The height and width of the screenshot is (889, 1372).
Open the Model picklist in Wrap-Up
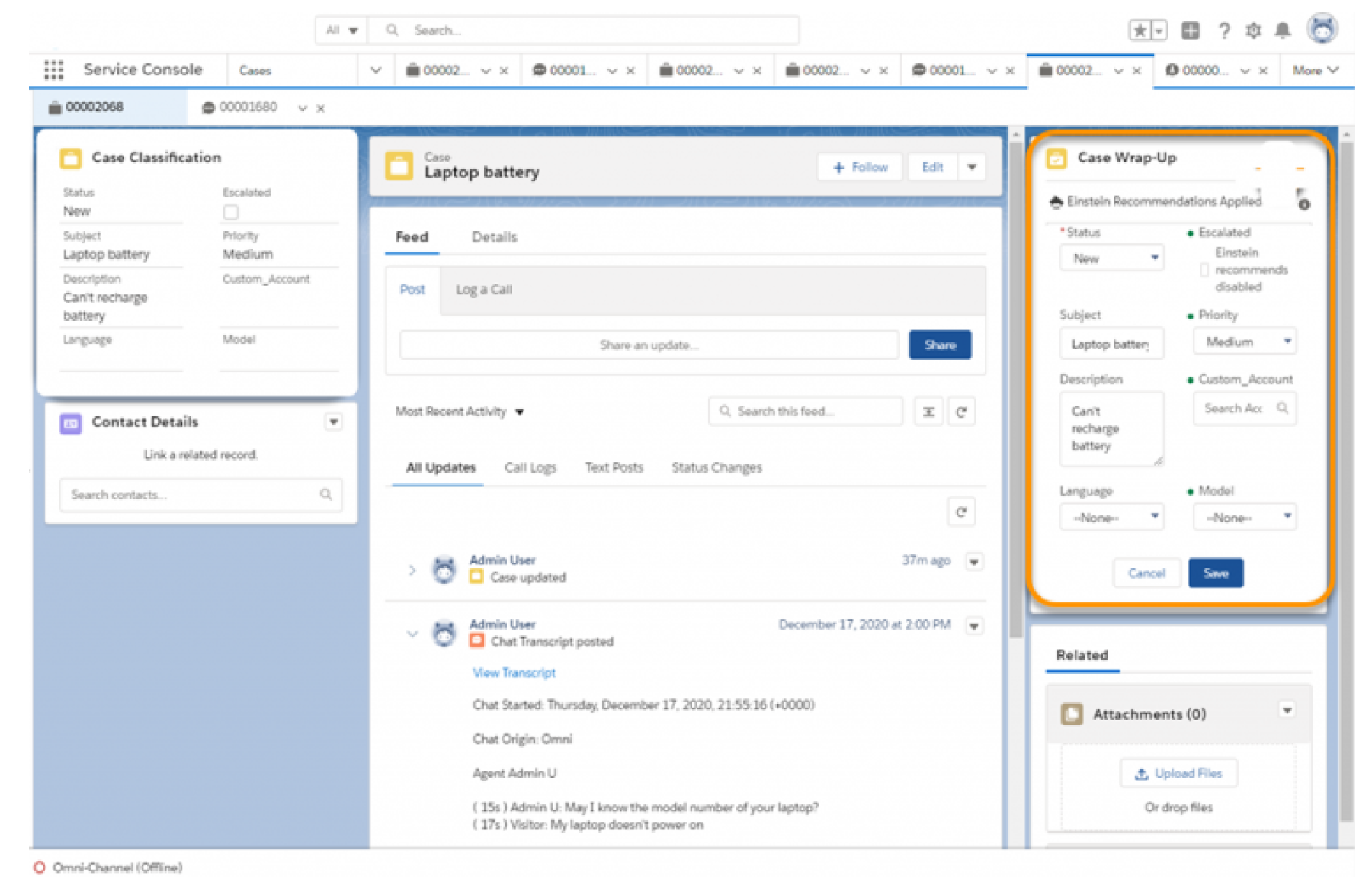point(1245,518)
